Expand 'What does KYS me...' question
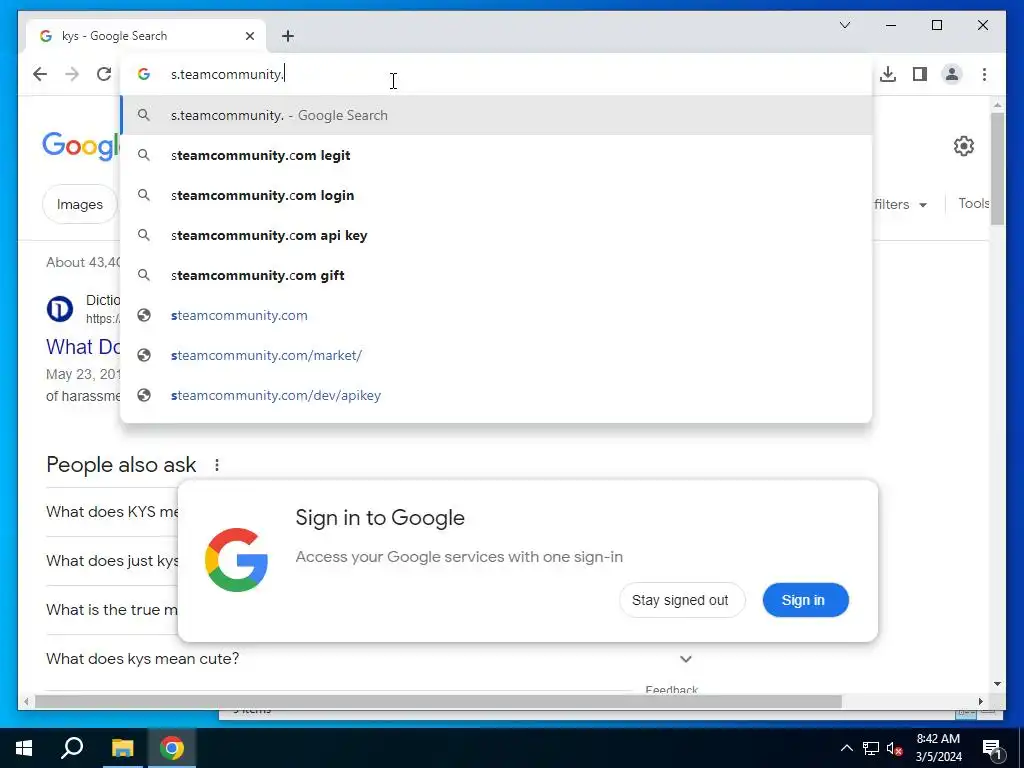The image size is (1024, 768). pyautogui.click(x=112, y=512)
